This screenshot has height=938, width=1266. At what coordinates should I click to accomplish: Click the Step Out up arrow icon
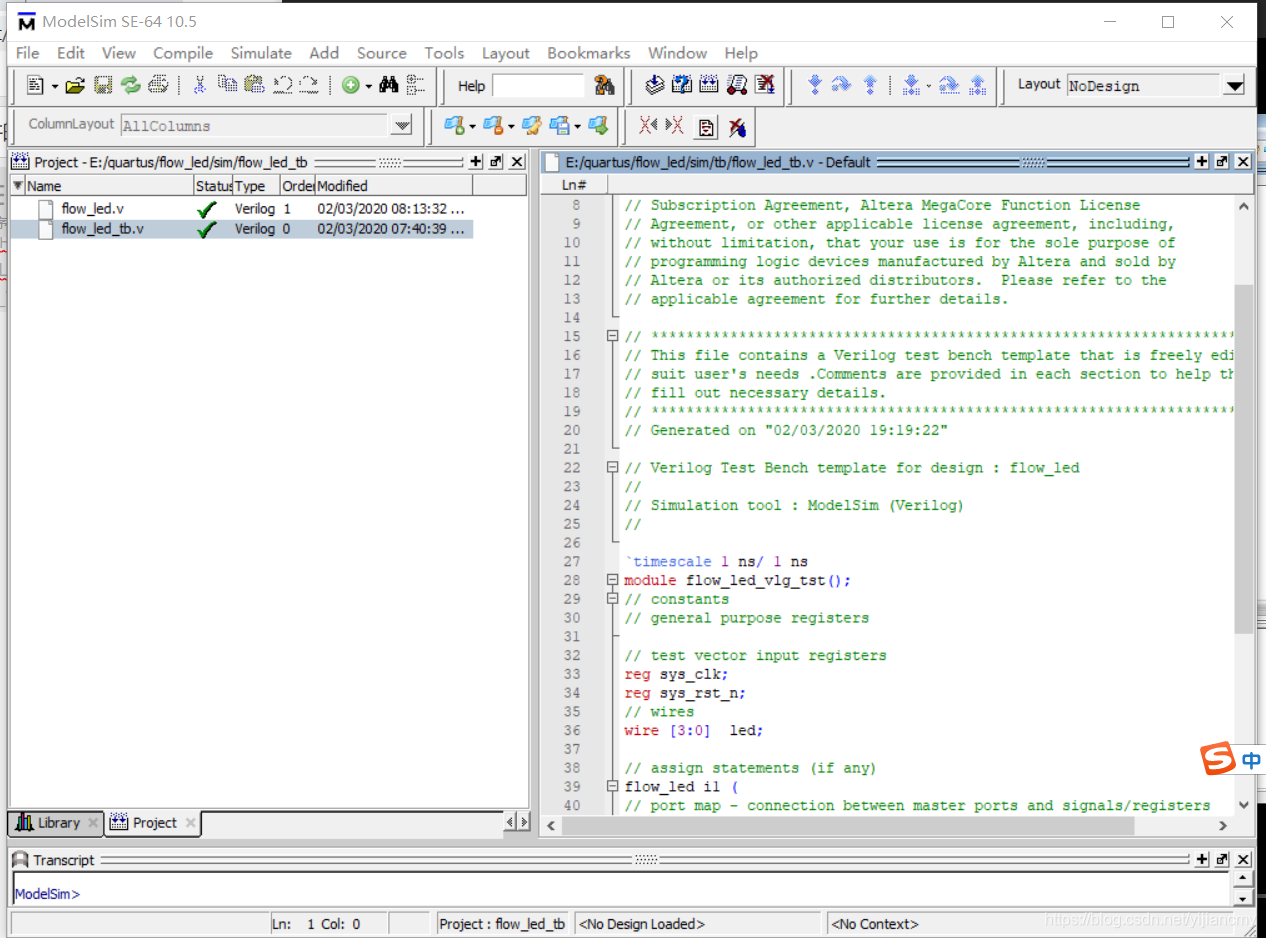(x=870, y=85)
